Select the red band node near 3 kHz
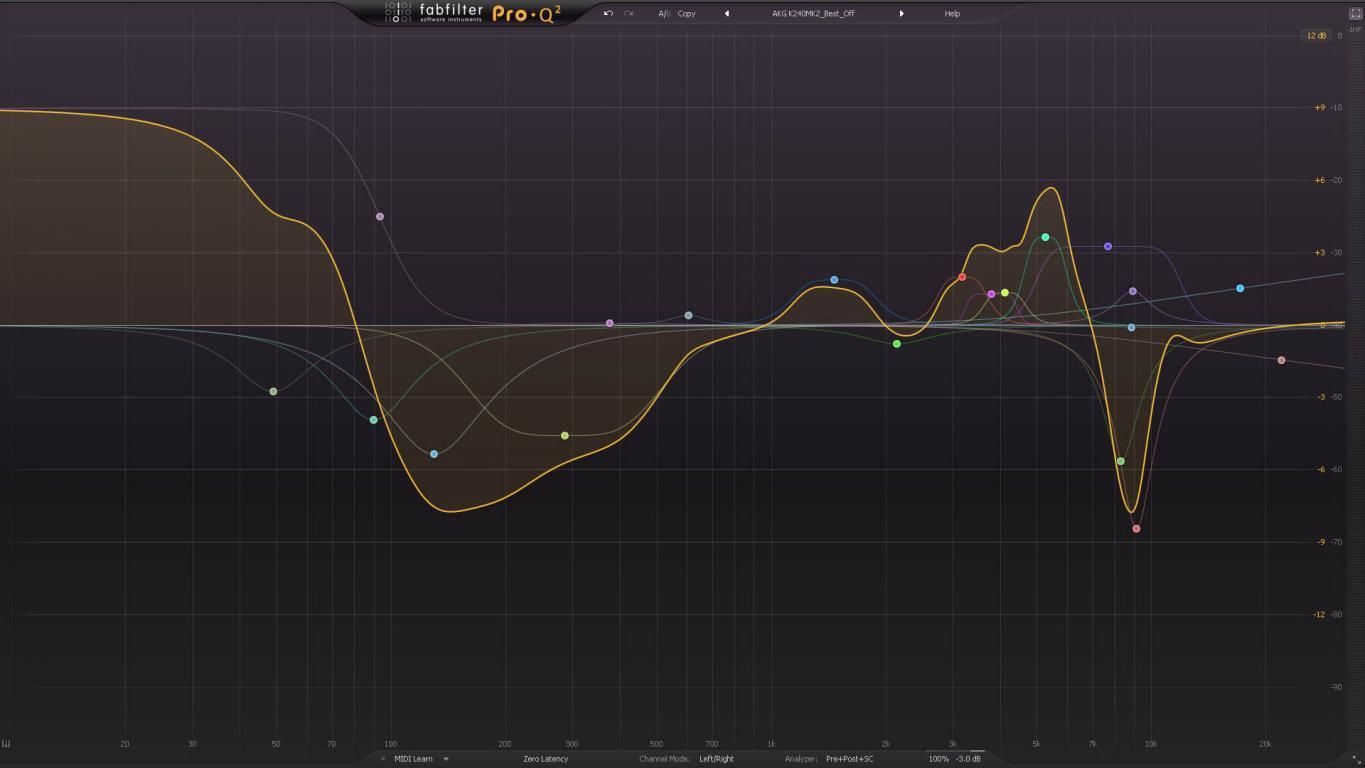 tap(962, 277)
